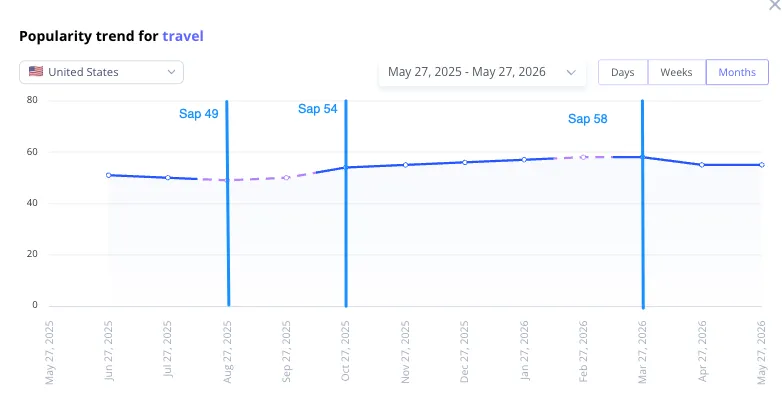Select the Dec 27, 2025 data point
The height and width of the screenshot is (394, 782).
pos(465,162)
